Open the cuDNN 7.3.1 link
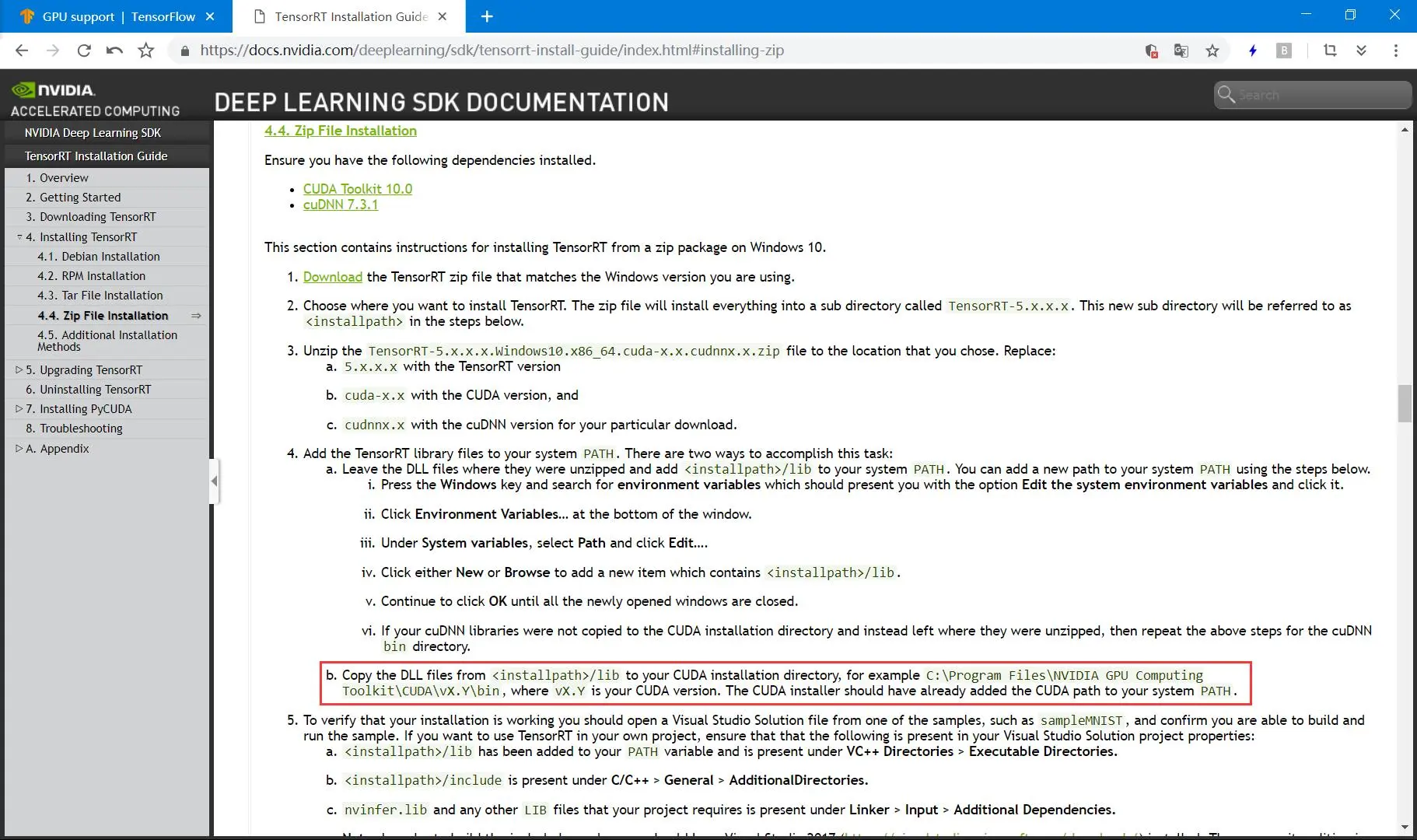 point(341,205)
